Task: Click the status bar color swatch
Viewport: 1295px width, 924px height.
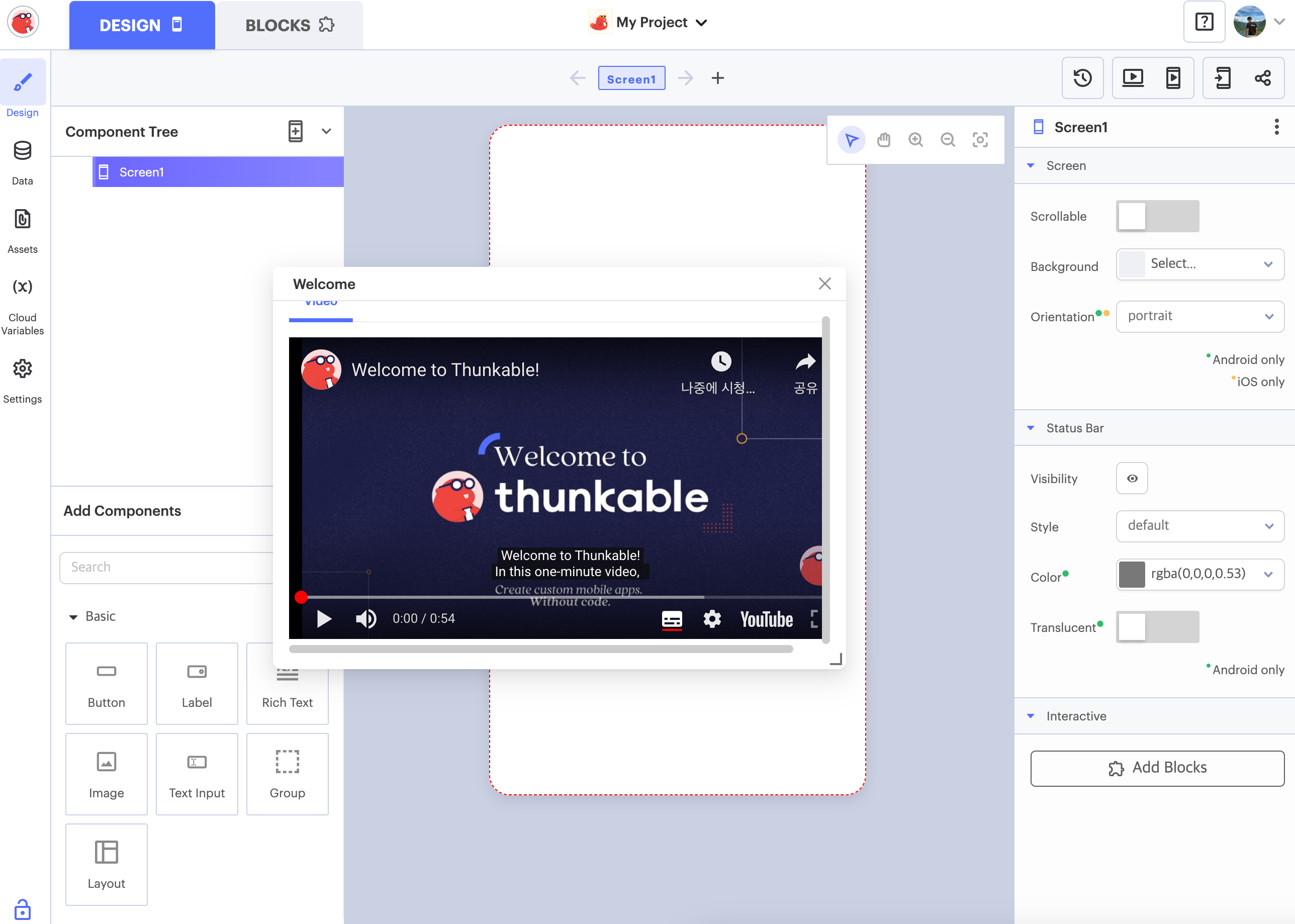Action: coord(1132,574)
